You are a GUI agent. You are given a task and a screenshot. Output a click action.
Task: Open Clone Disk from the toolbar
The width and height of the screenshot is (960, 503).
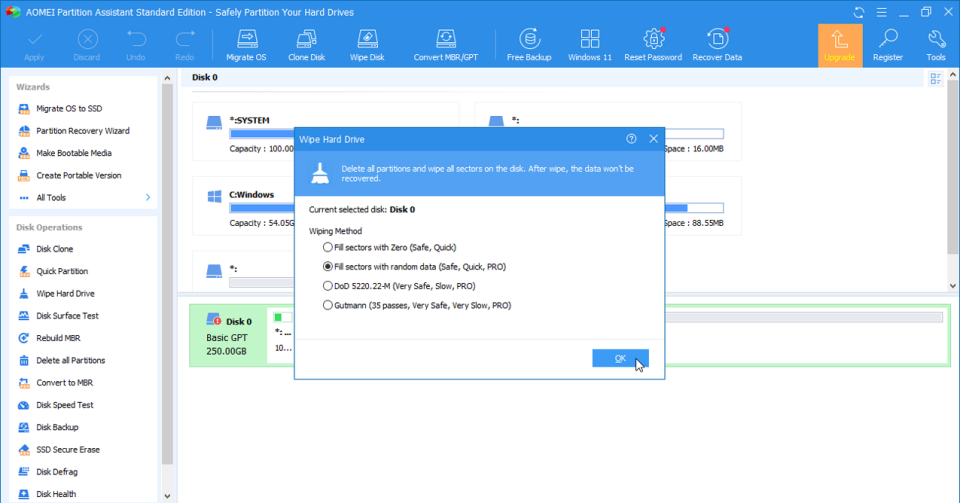point(306,45)
